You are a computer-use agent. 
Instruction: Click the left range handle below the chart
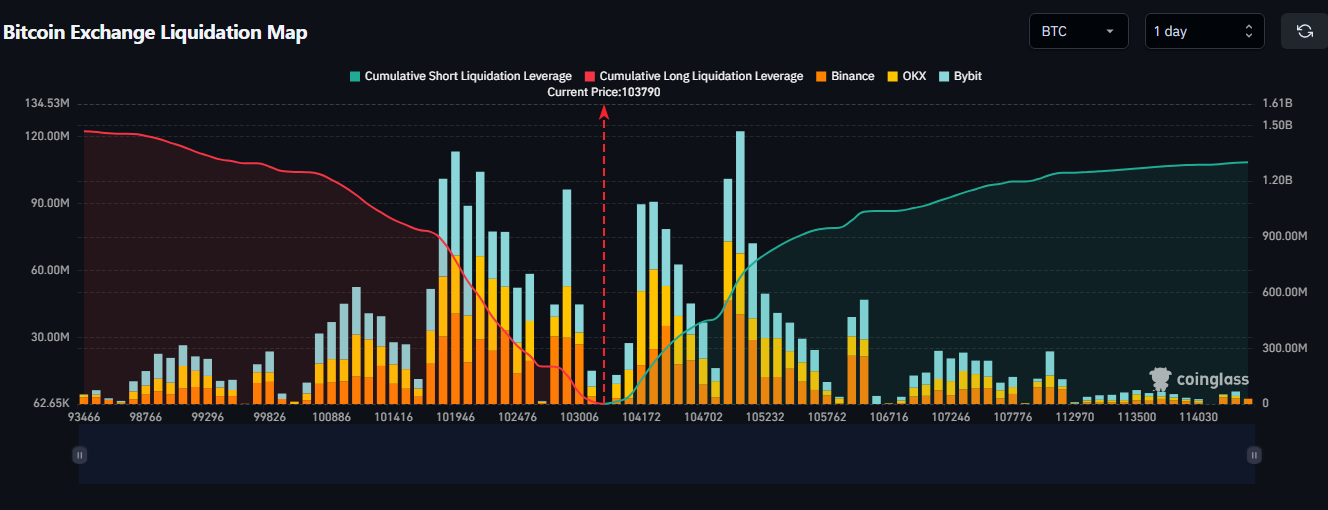(x=80, y=455)
